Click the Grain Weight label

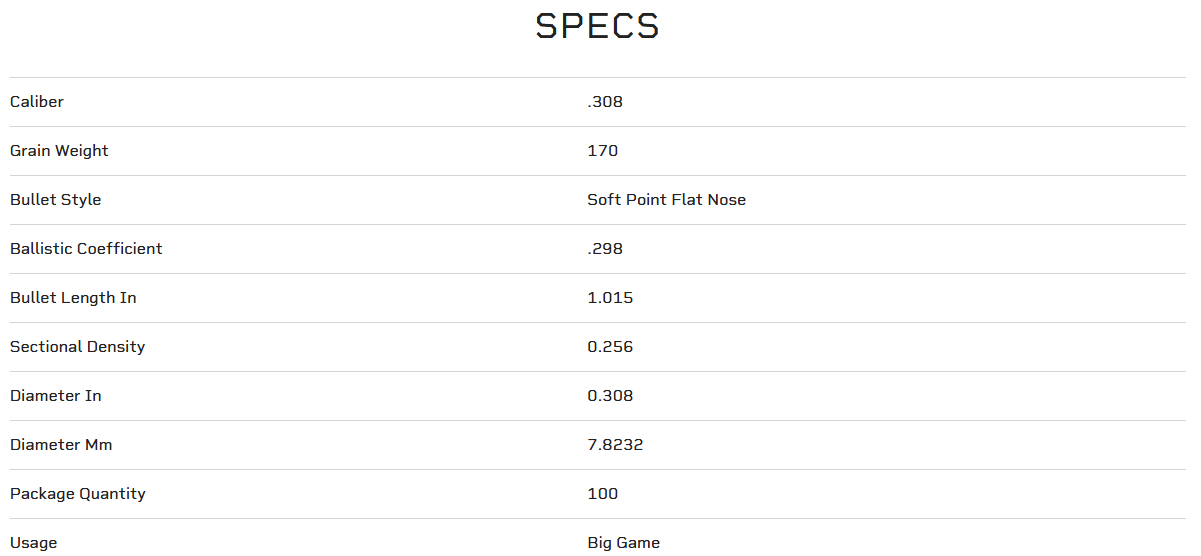click(59, 151)
